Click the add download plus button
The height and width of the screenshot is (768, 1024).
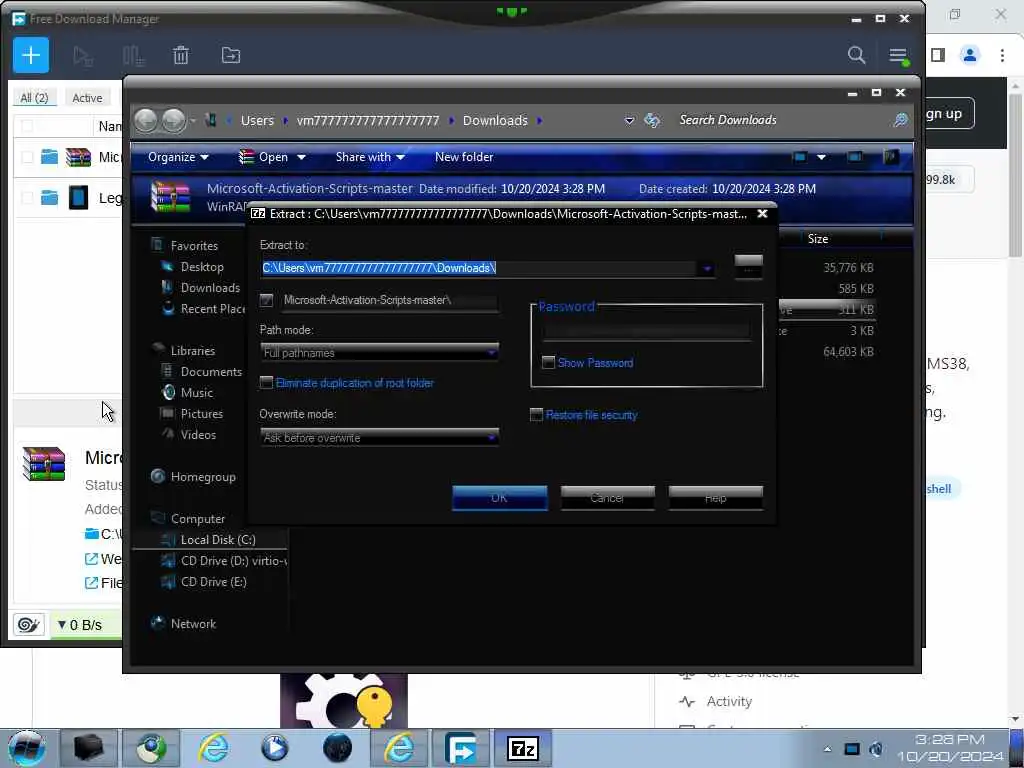pos(31,56)
